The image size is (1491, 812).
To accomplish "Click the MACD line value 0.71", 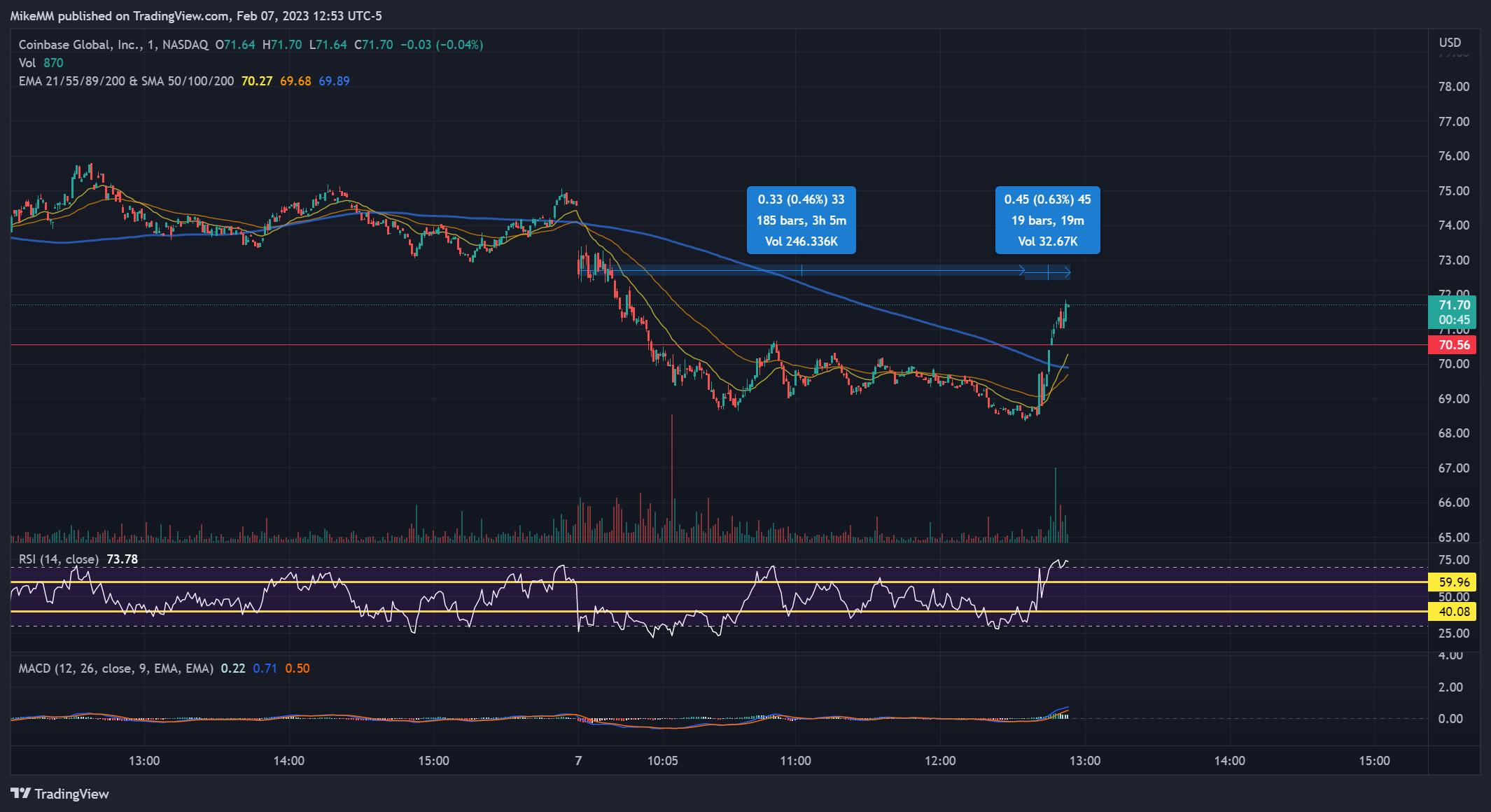I will click(x=265, y=668).
